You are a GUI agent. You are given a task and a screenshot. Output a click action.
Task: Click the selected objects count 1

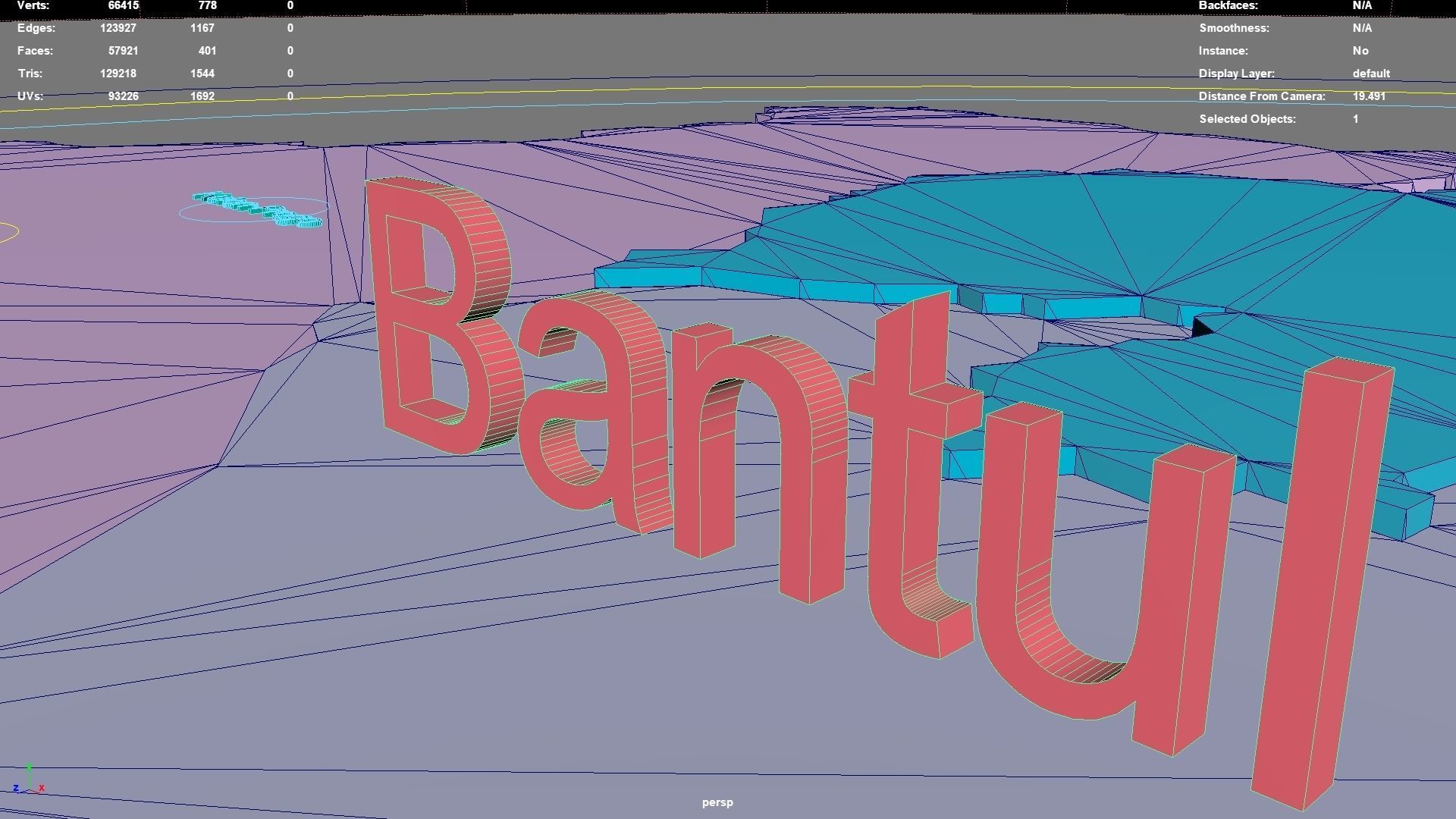pyautogui.click(x=1355, y=119)
